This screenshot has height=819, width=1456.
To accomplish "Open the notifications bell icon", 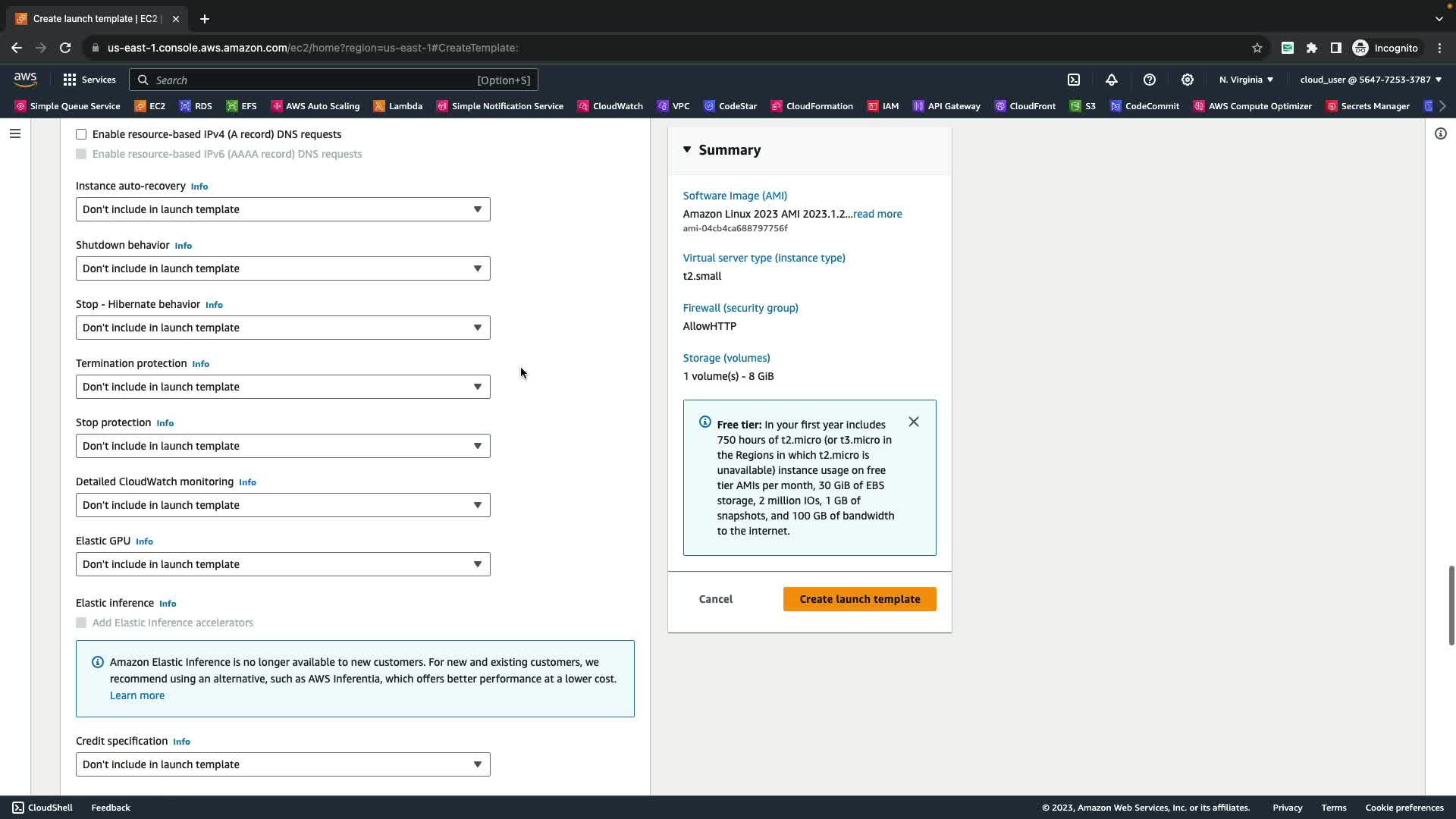I will (1112, 80).
